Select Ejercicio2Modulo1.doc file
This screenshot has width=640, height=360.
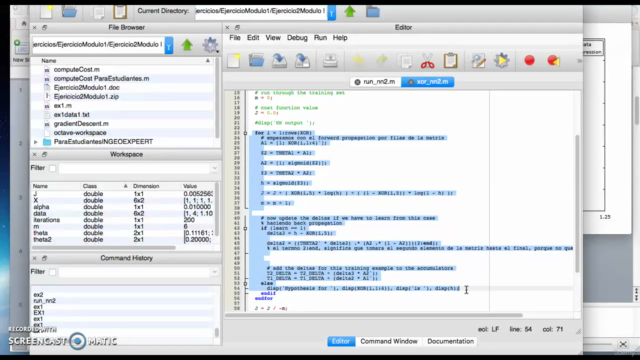(87, 87)
